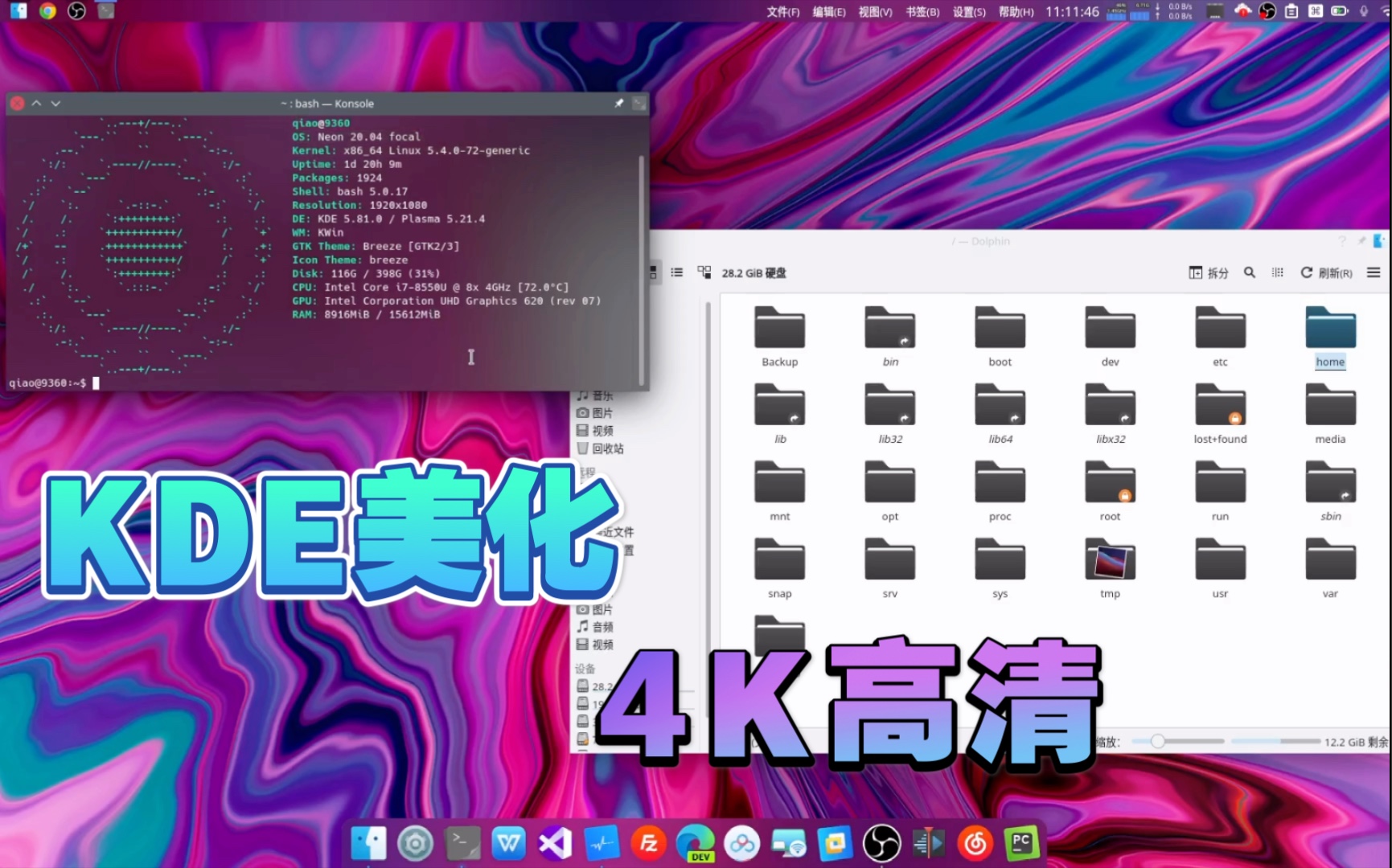Click the cloud alert tray icon
The width and height of the screenshot is (1392, 868).
coord(1243,11)
